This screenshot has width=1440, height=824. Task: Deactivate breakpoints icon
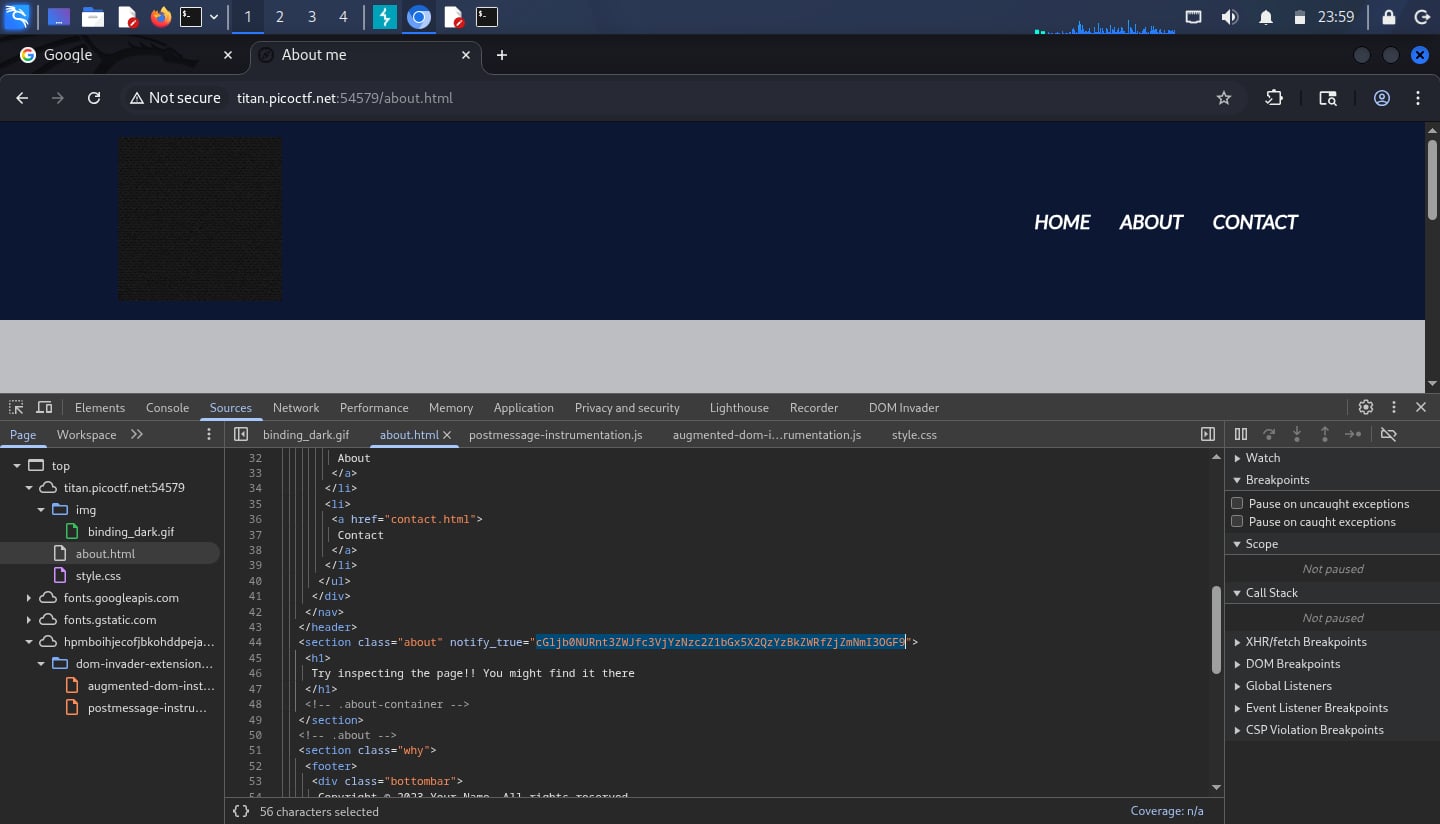click(x=1388, y=434)
